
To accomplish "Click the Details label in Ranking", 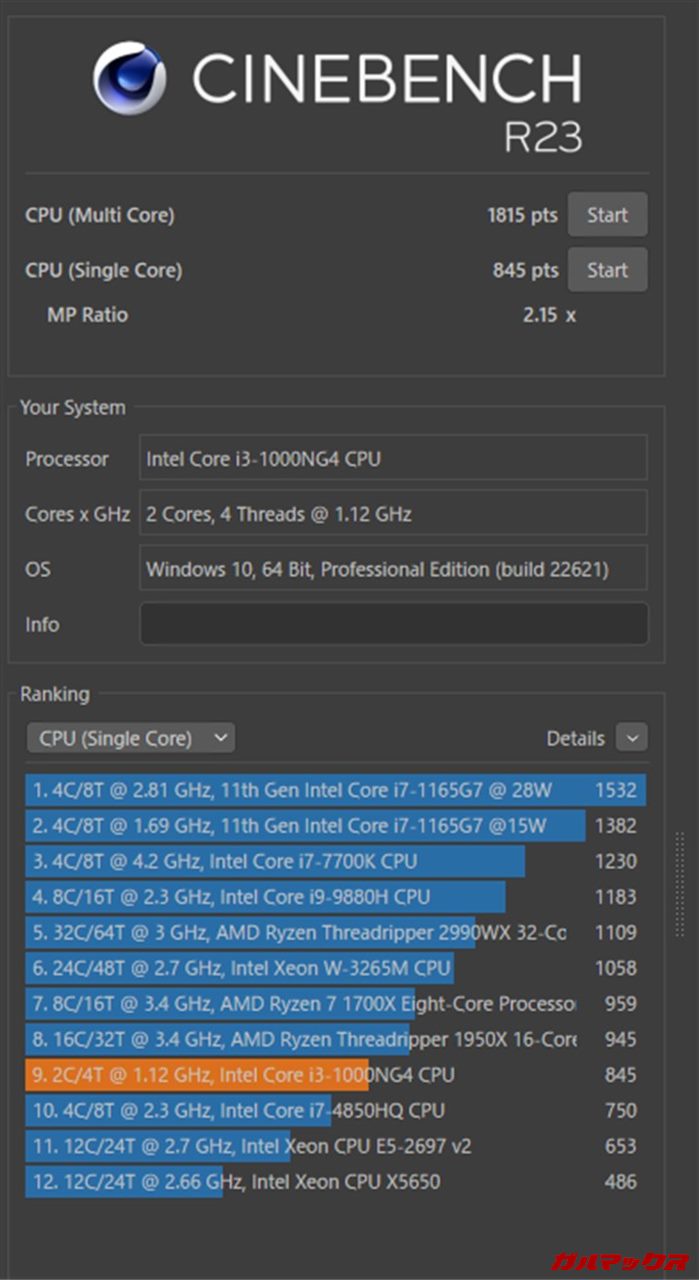I will tap(575, 739).
